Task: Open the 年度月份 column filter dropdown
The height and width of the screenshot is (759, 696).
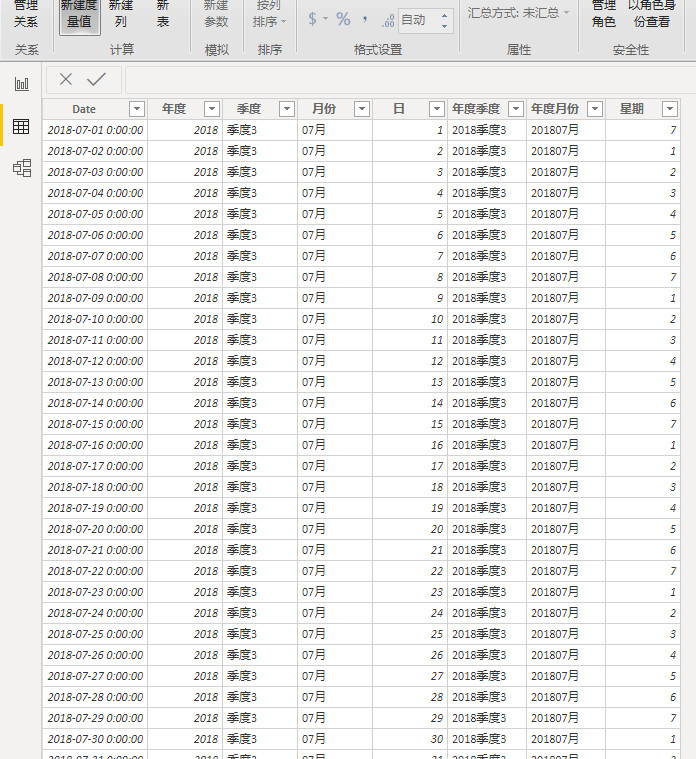Action: 595,109
